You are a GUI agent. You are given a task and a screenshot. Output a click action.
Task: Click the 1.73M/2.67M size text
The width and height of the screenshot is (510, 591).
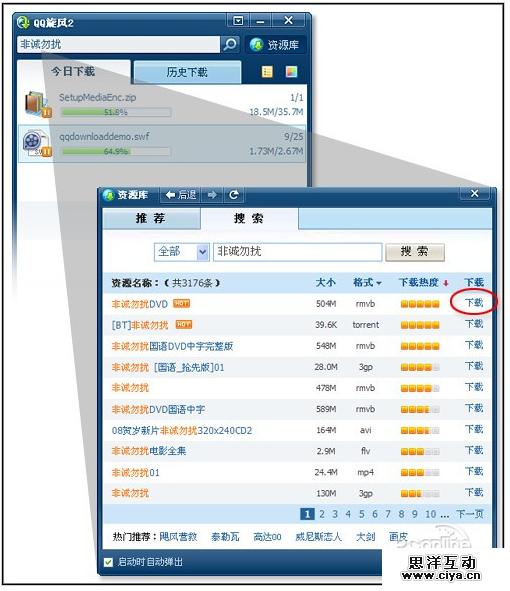[276, 152]
